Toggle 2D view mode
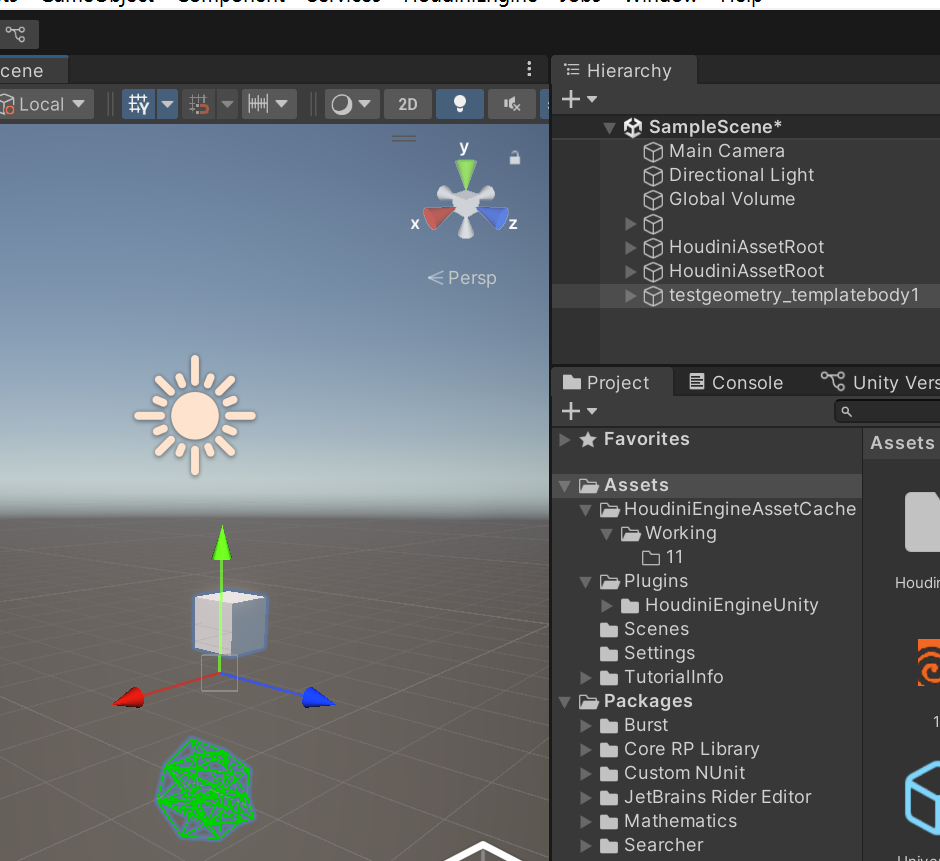Screen dimensions: 940x861 pyautogui.click(x=407, y=103)
